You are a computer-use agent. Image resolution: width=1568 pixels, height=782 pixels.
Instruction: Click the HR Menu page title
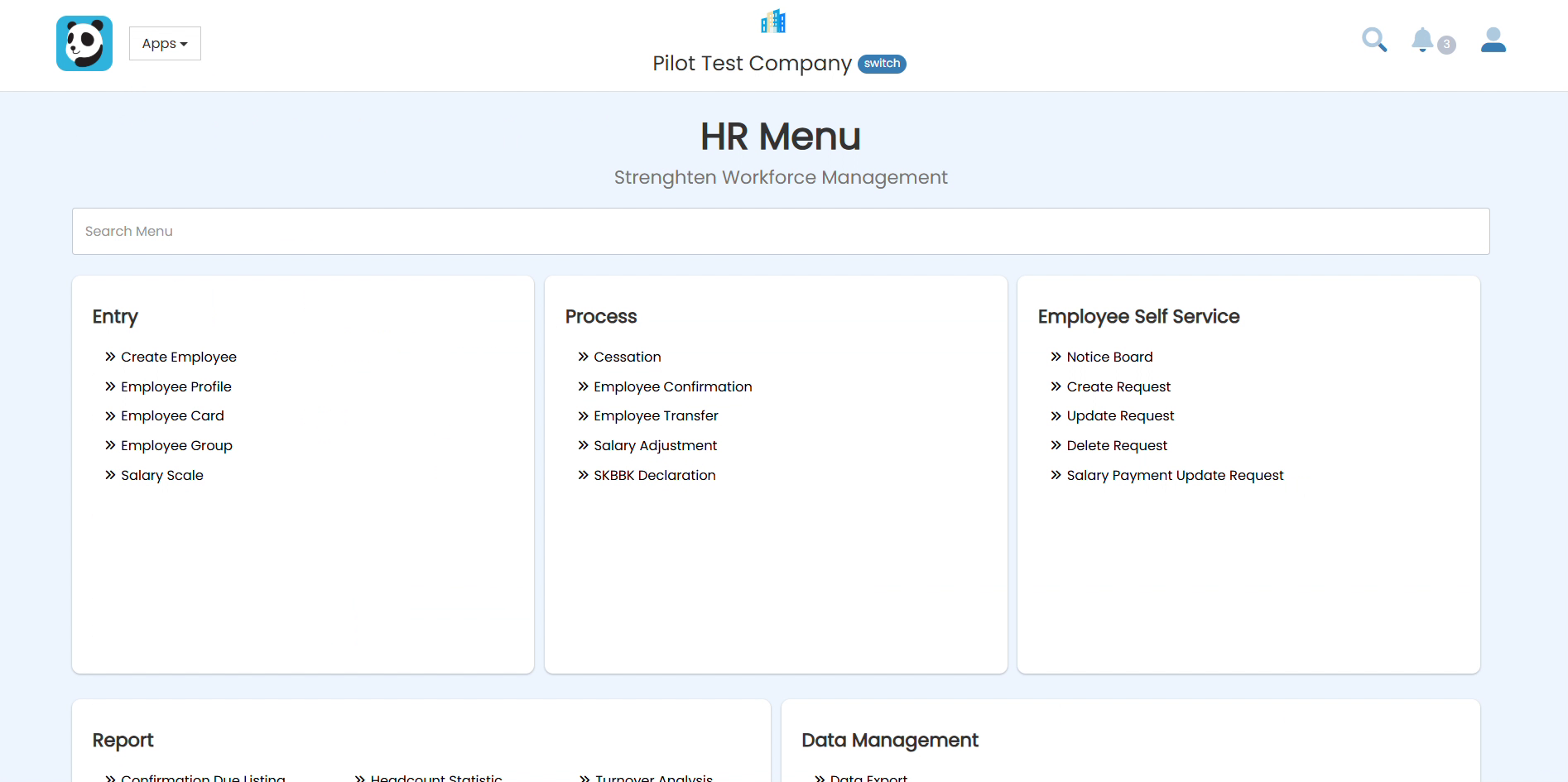[781, 137]
